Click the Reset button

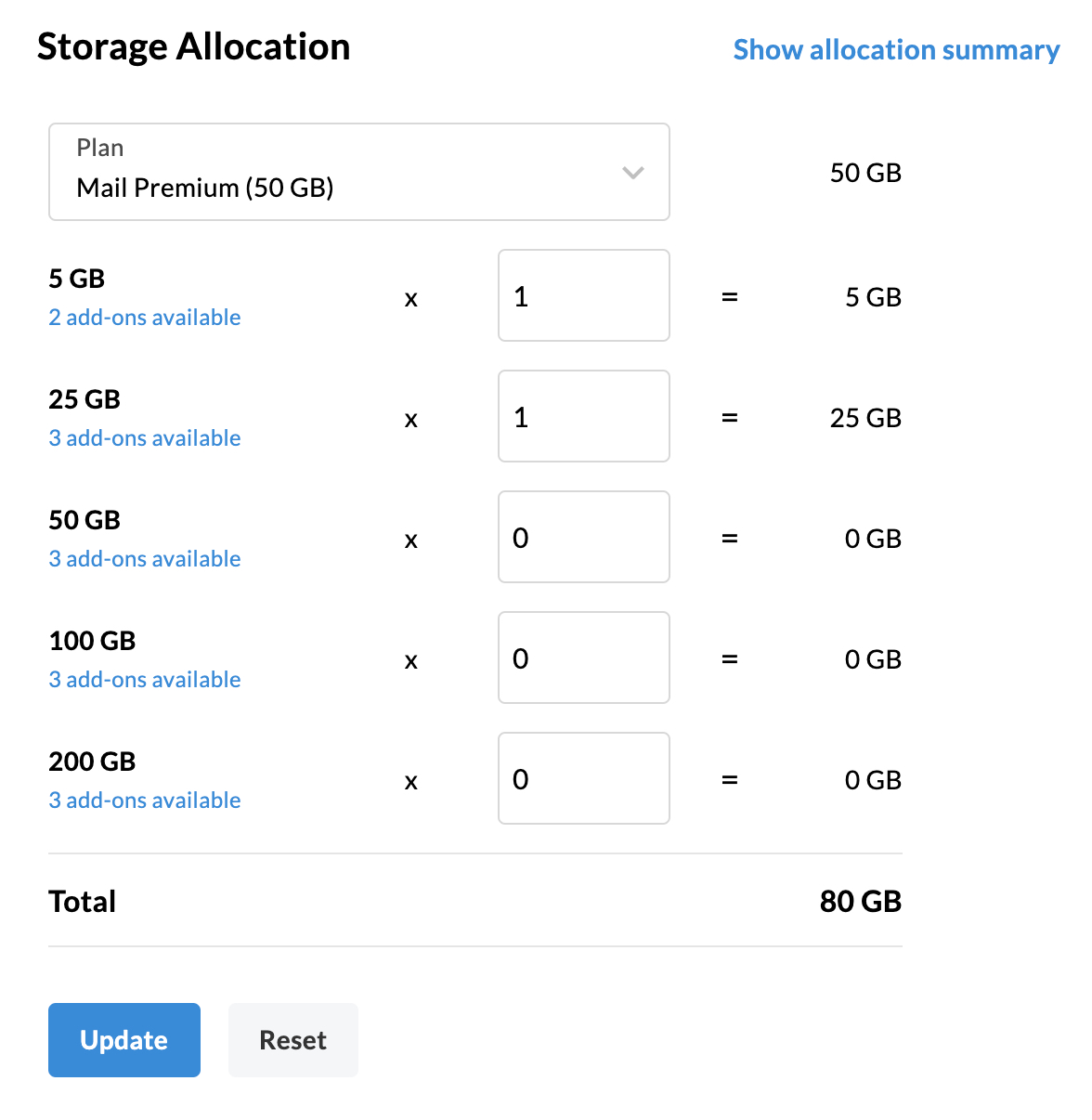pos(293,1040)
